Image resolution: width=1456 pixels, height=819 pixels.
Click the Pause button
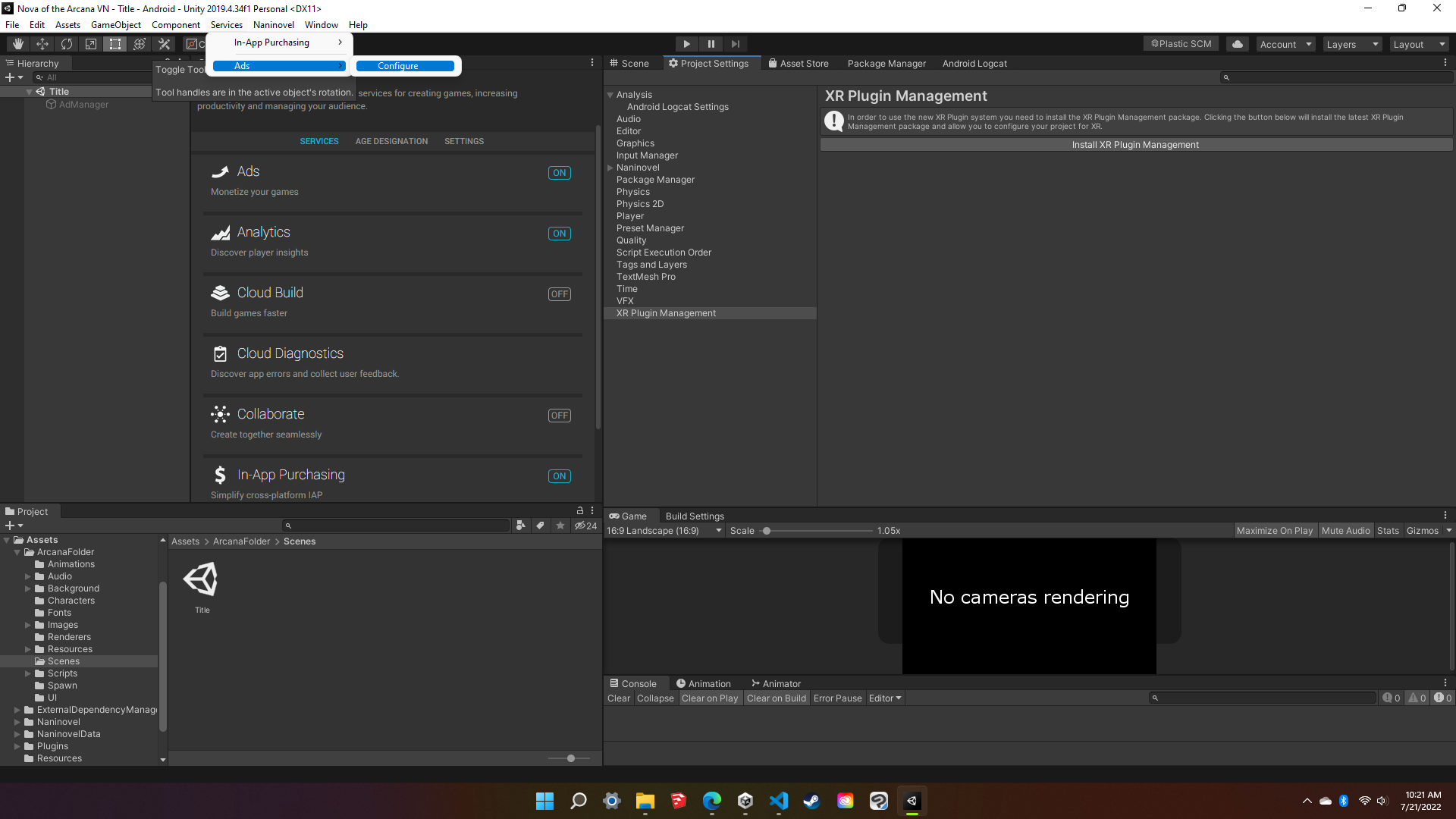(711, 44)
